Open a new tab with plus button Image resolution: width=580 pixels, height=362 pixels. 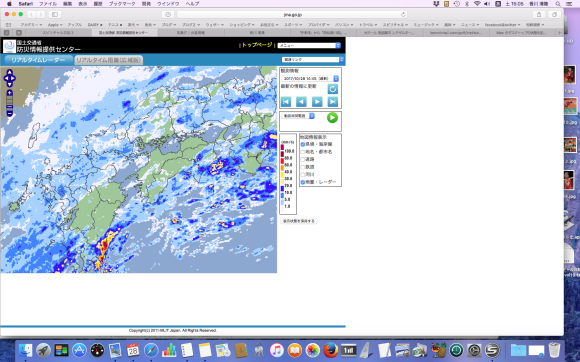click(x=560, y=33)
